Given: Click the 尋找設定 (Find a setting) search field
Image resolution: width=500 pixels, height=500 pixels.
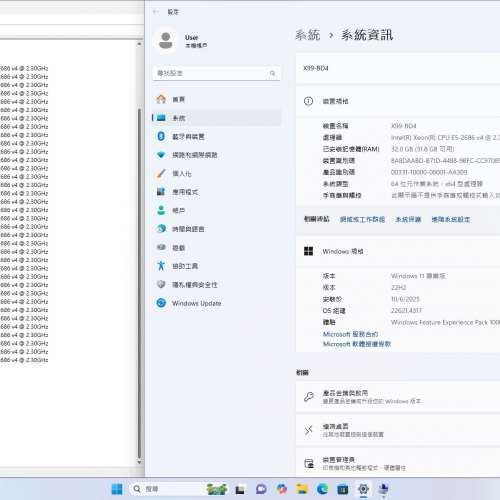Looking at the screenshot, I should [x=216, y=73].
